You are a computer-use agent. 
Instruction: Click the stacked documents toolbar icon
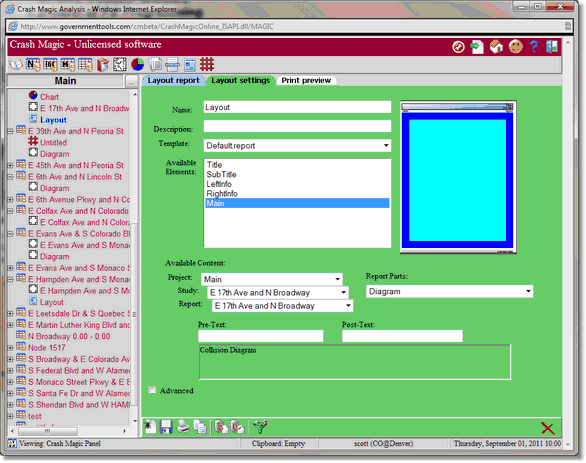155,65
